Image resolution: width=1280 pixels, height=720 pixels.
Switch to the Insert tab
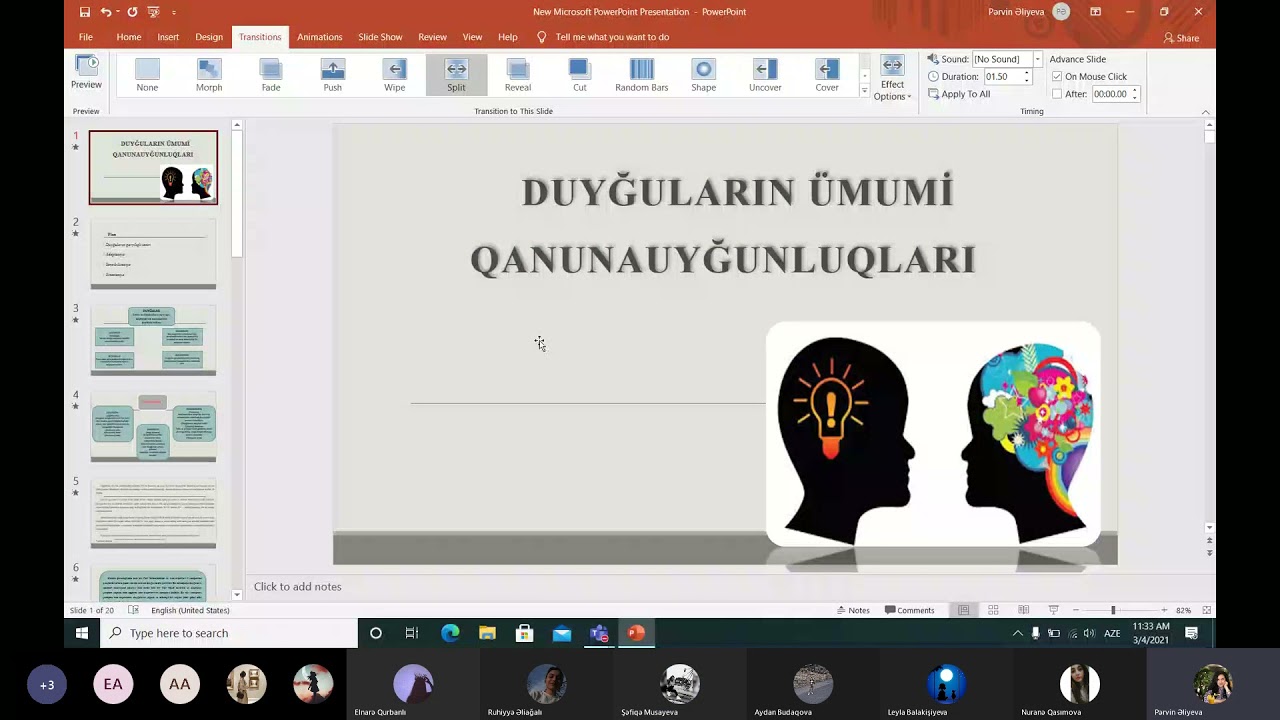tap(168, 37)
